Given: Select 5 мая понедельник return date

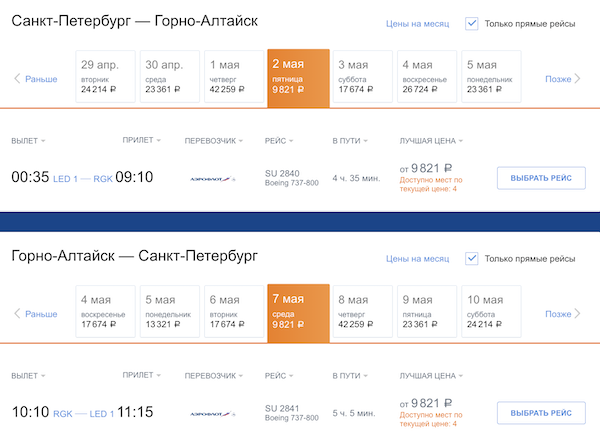Looking at the screenshot, I should tap(168, 312).
